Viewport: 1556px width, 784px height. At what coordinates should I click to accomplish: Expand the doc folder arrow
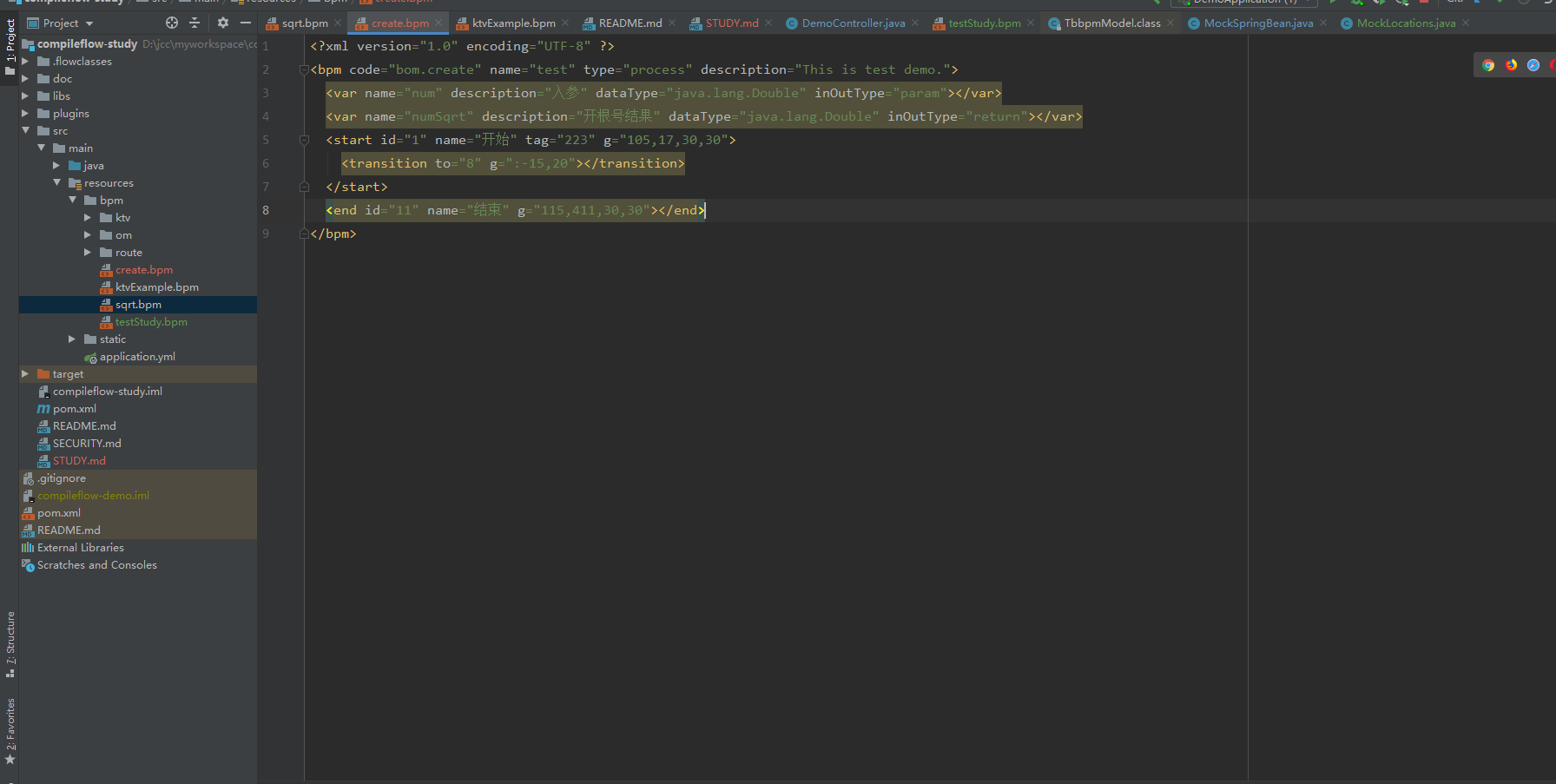pyautogui.click(x=25, y=79)
